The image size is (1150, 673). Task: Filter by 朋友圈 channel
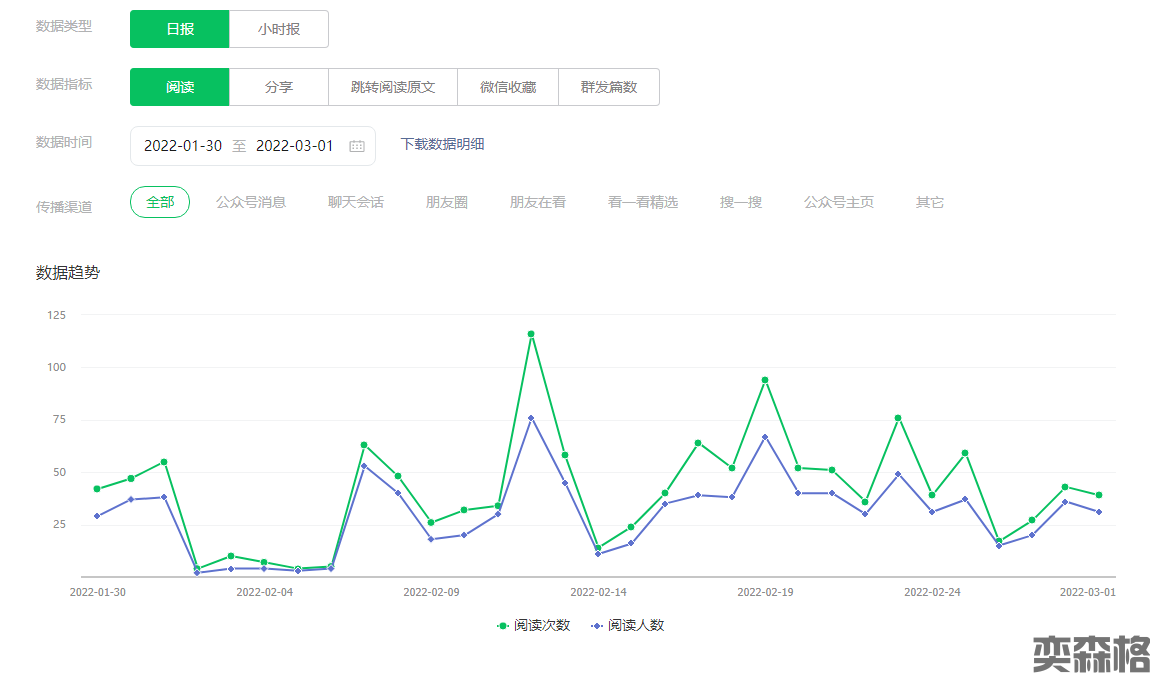click(x=447, y=202)
